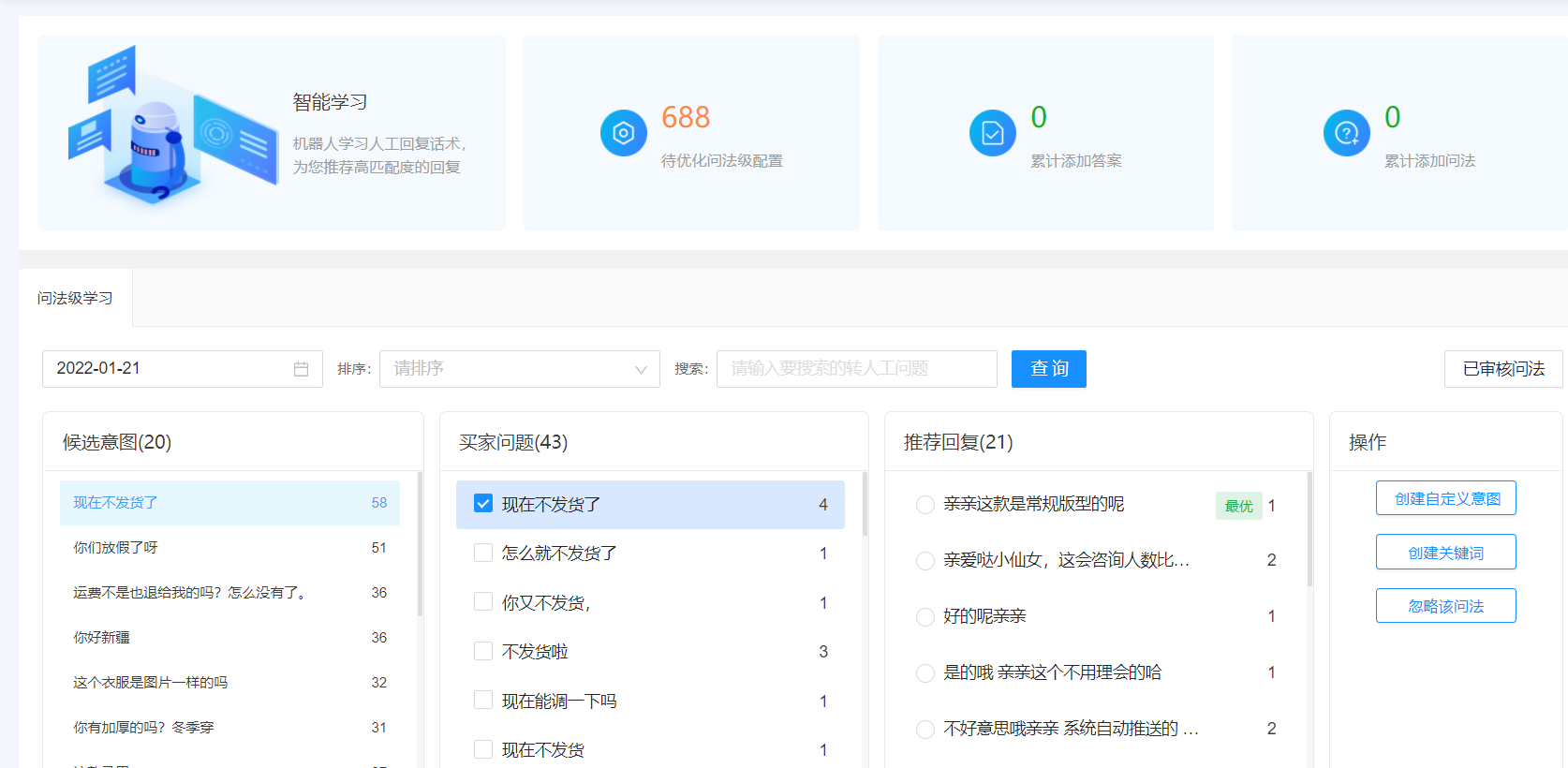Click the 688 pending count
Screen dimensions: 1568x768
click(x=686, y=117)
